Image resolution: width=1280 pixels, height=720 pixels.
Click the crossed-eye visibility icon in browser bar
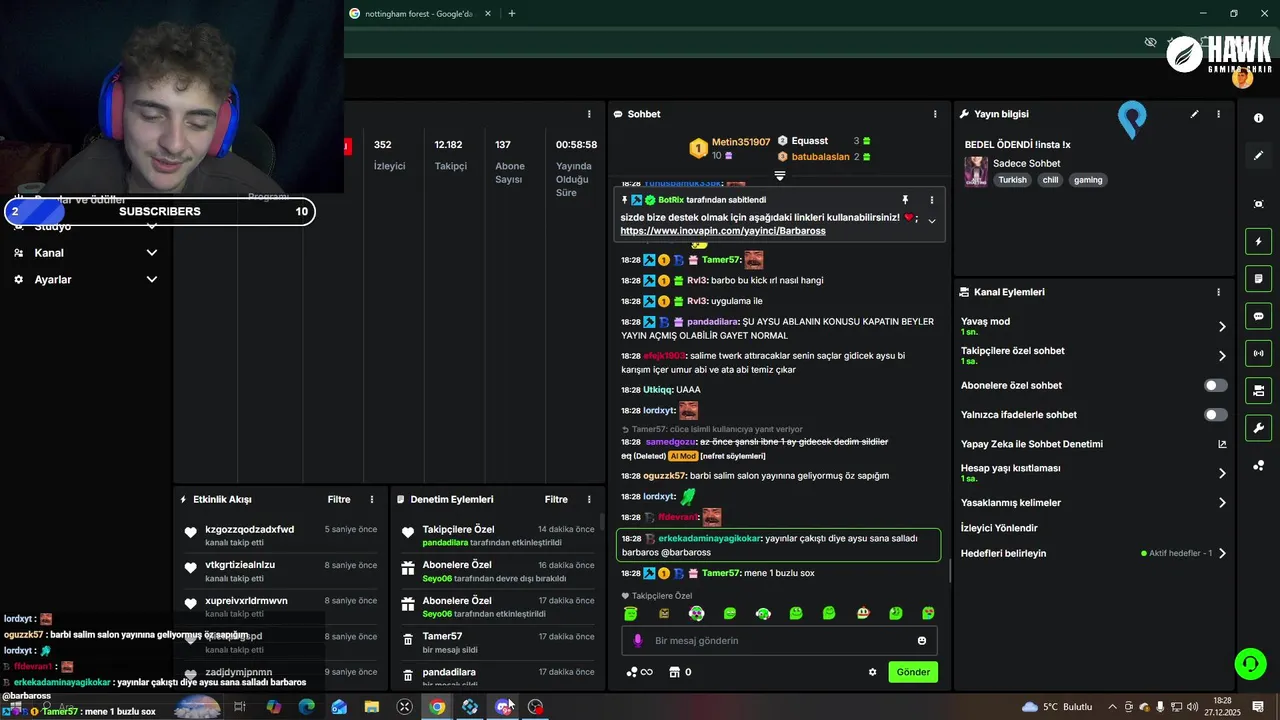pos(1150,42)
